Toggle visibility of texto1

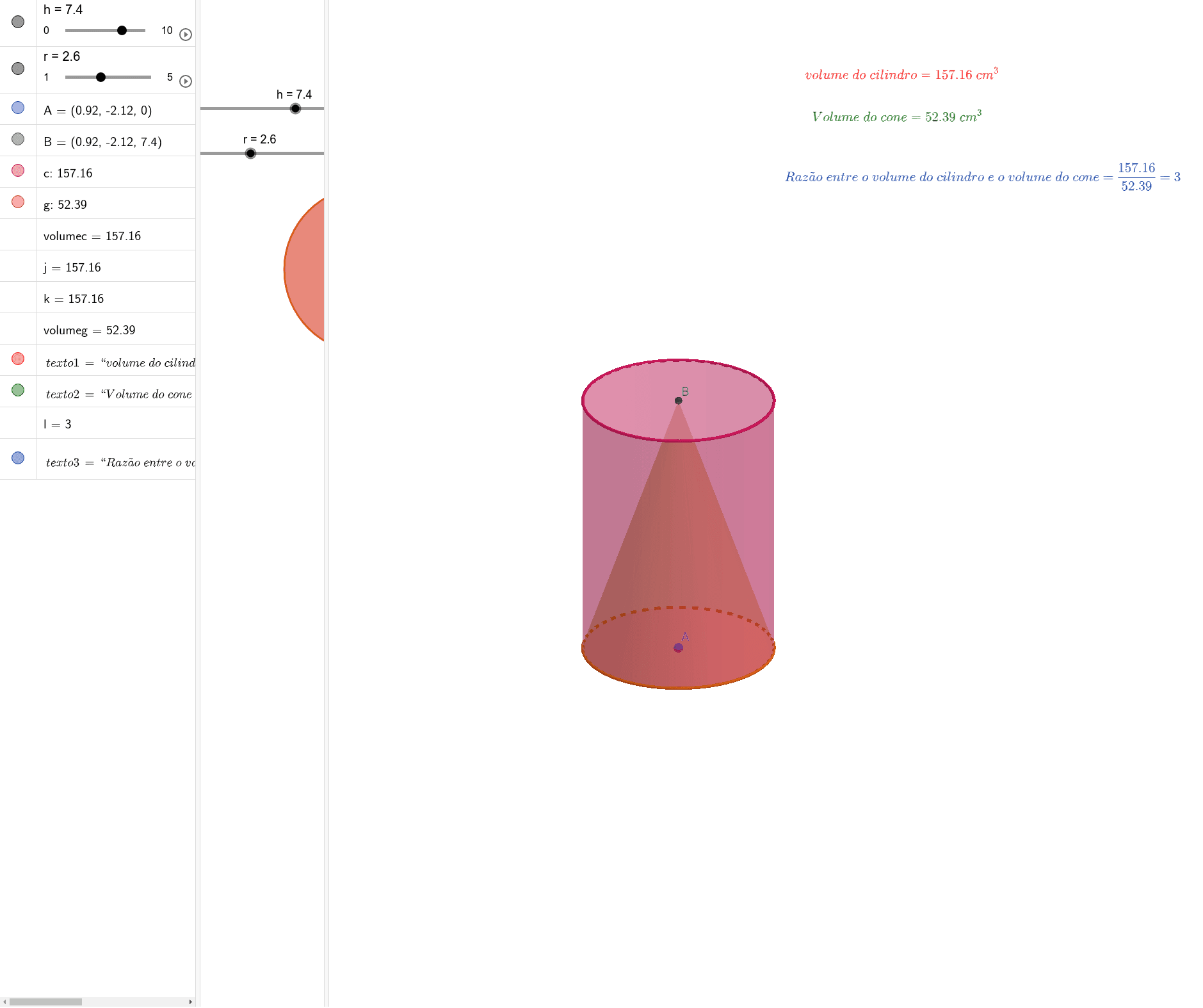(x=18, y=359)
